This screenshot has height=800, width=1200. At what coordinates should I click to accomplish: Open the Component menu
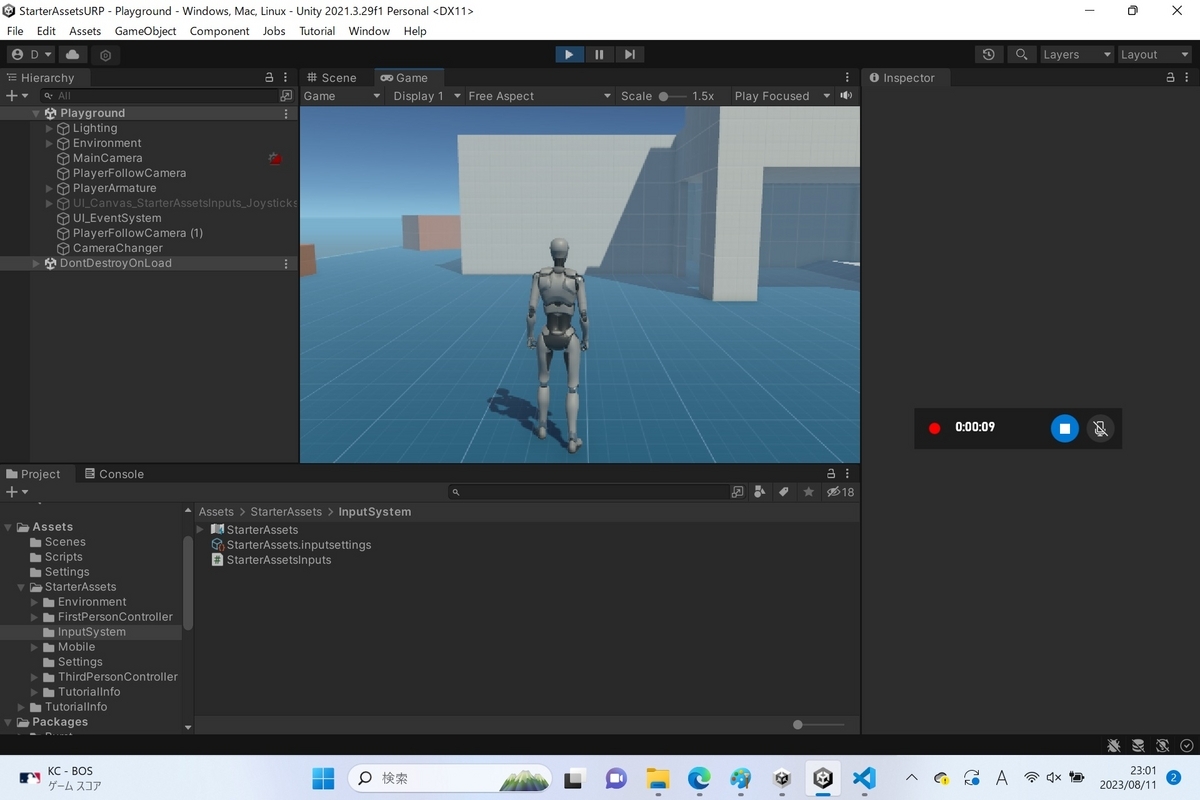[x=219, y=31]
